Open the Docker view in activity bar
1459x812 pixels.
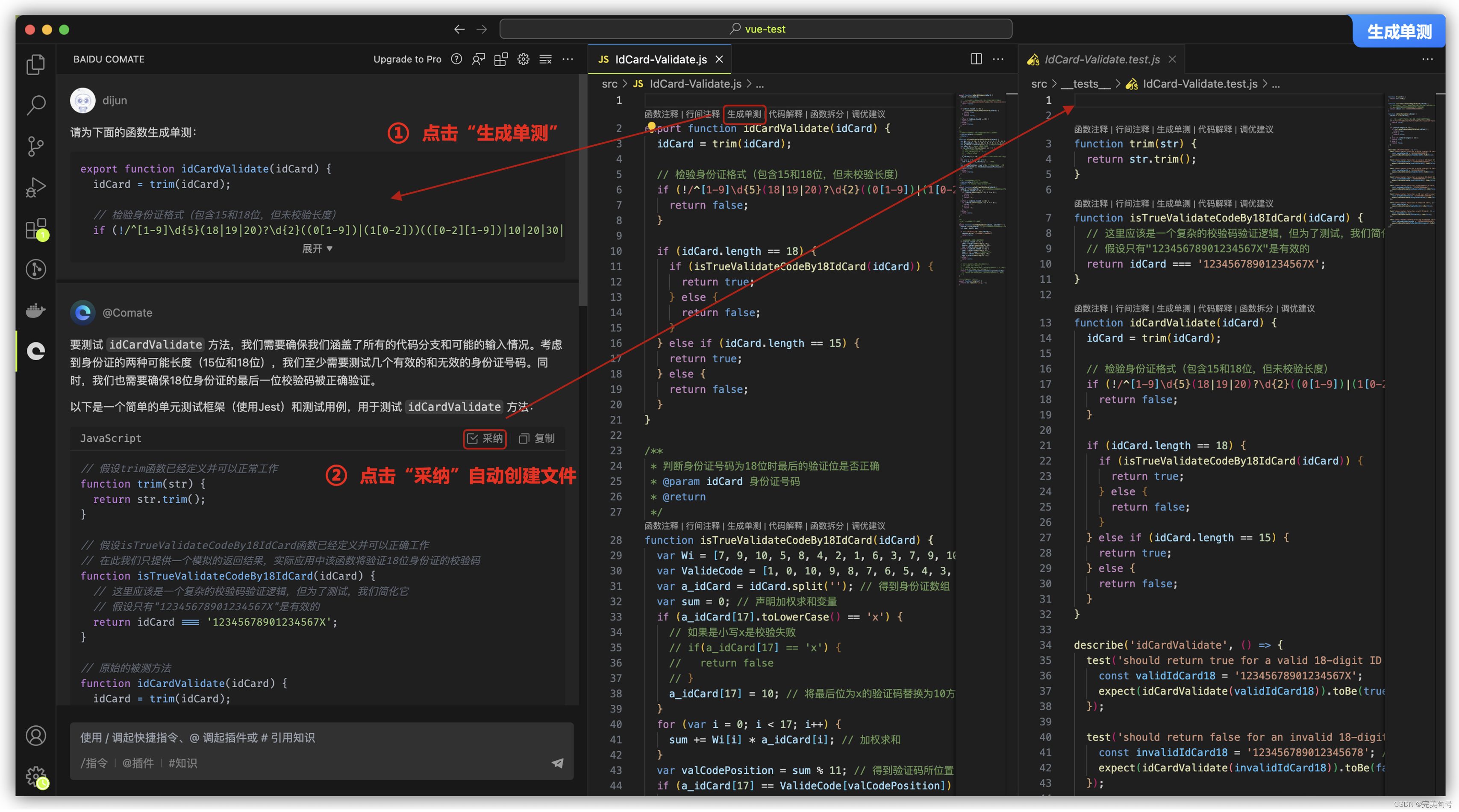[x=35, y=310]
